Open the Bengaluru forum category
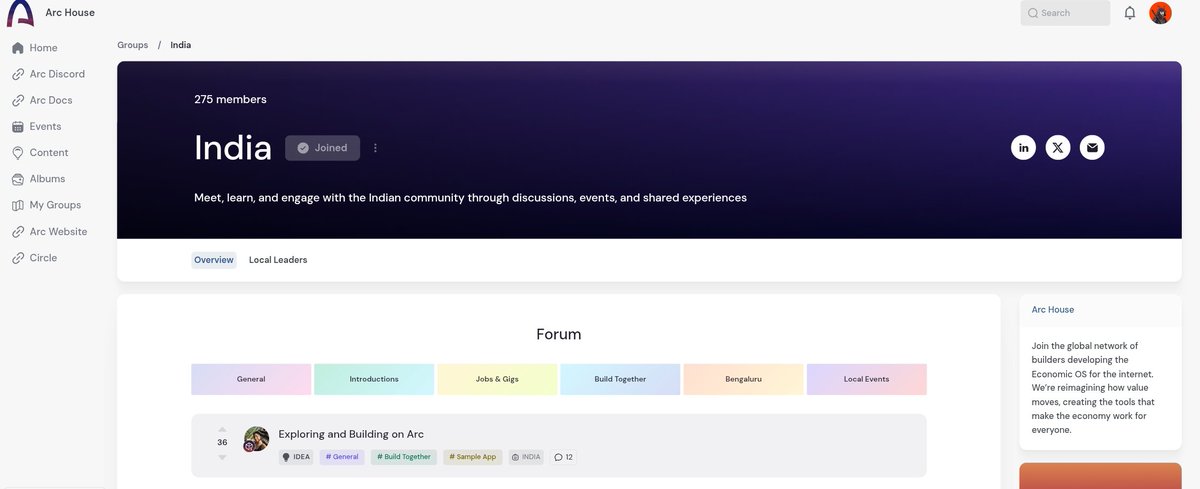Viewport: 1200px width, 489px height. [x=743, y=380]
